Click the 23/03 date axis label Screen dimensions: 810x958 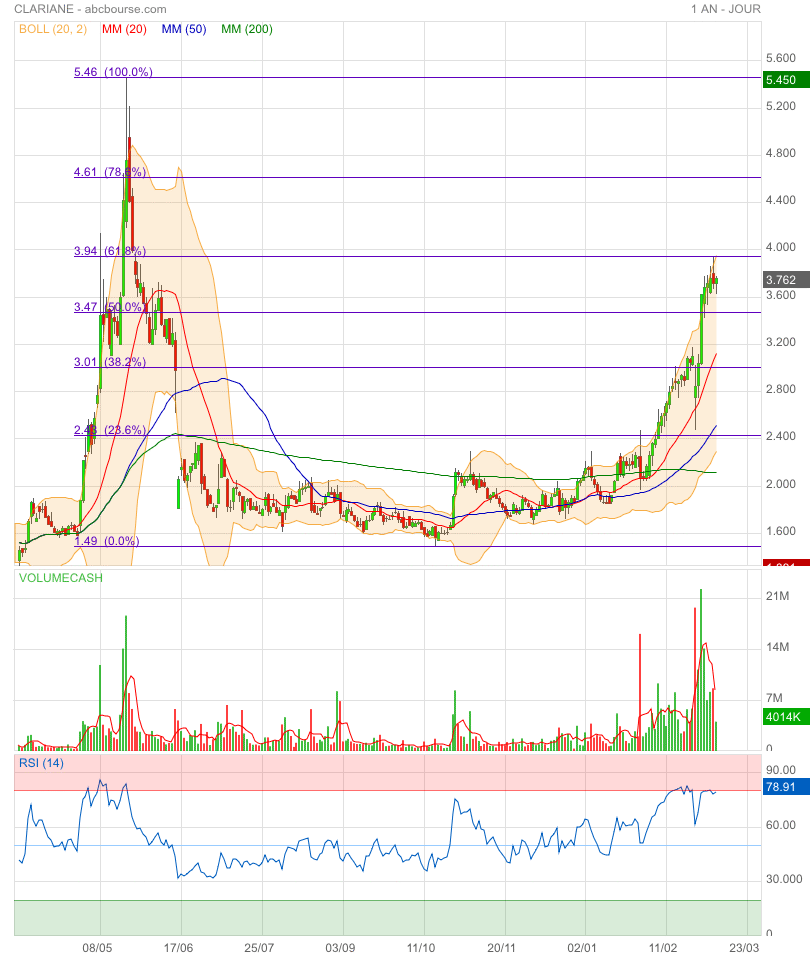[x=744, y=948]
